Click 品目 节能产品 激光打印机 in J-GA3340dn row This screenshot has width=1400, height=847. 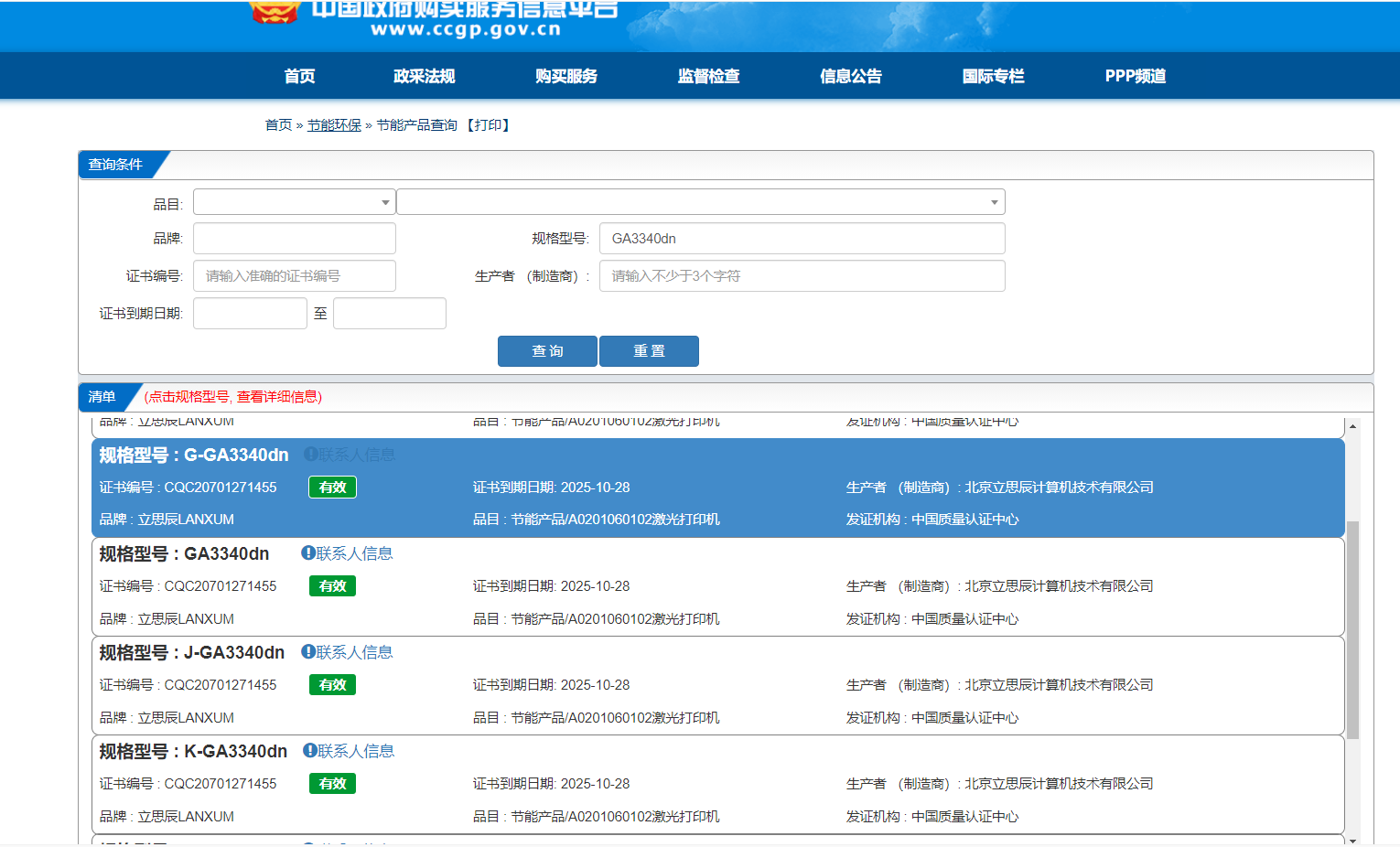(x=596, y=718)
